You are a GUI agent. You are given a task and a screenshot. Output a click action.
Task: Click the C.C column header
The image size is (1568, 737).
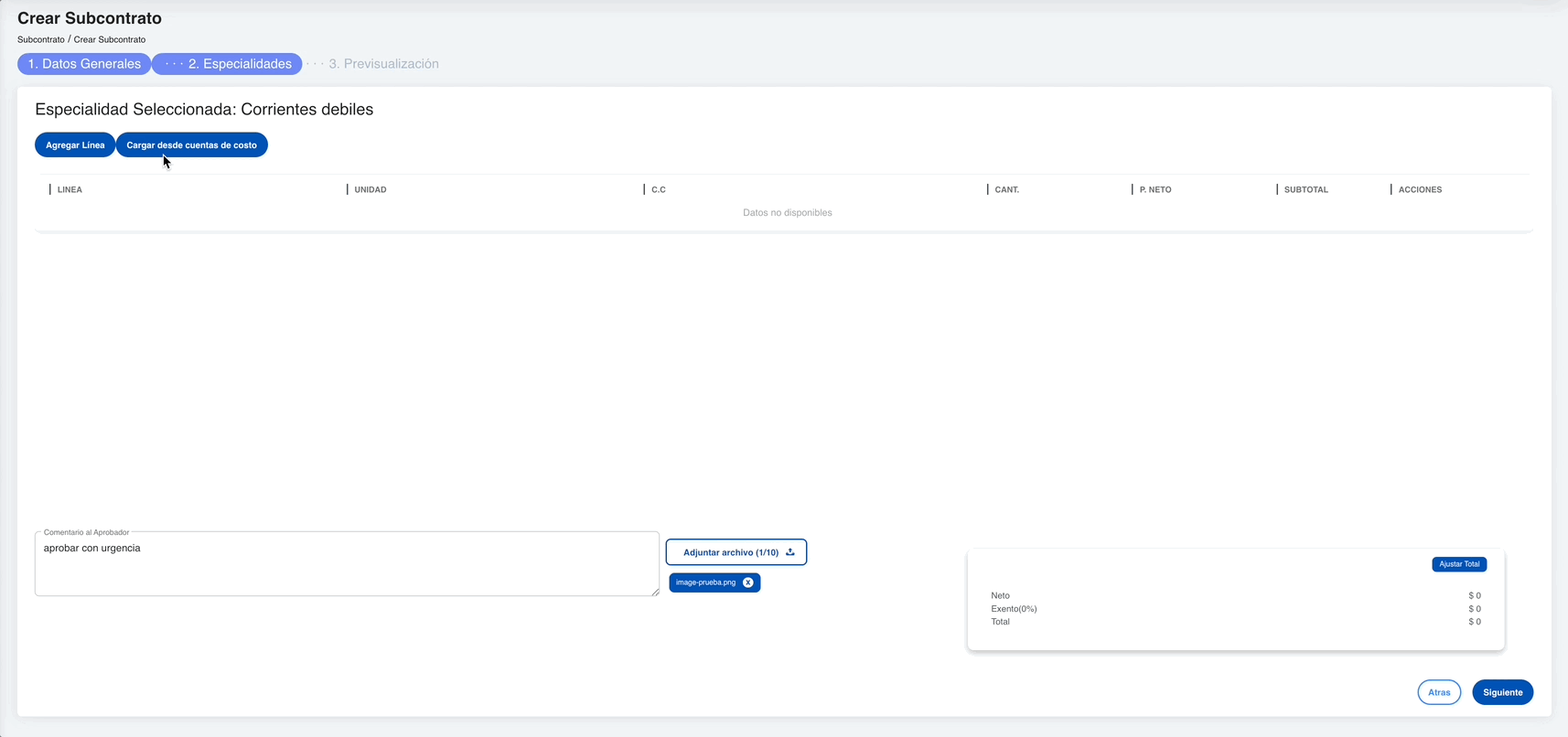[x=659, y=189]
